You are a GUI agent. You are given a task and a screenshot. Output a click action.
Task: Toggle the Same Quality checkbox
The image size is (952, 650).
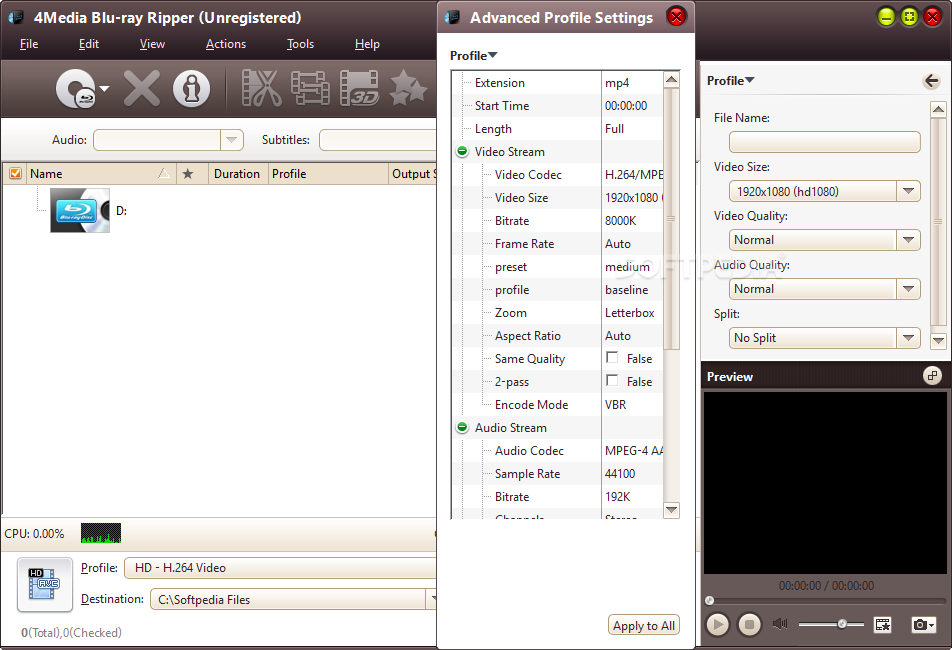[x=612, y=358]
